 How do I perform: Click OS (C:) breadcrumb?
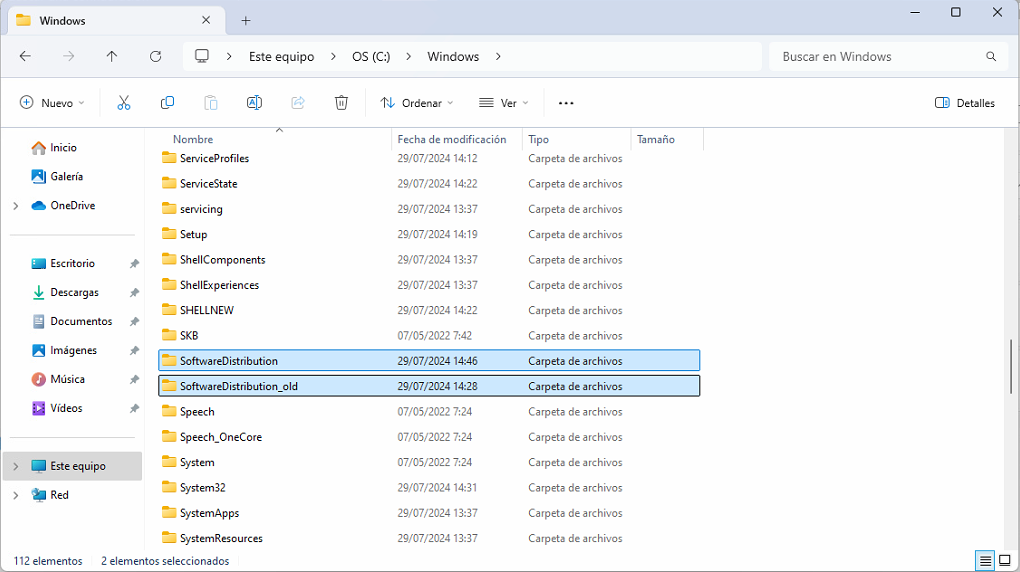(x=371, y=57)
